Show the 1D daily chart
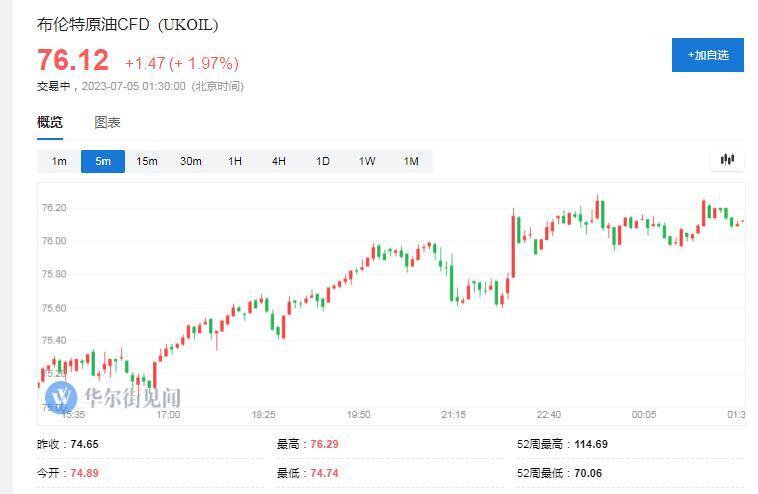Screen dimensions: 758x494 point(323,161)
